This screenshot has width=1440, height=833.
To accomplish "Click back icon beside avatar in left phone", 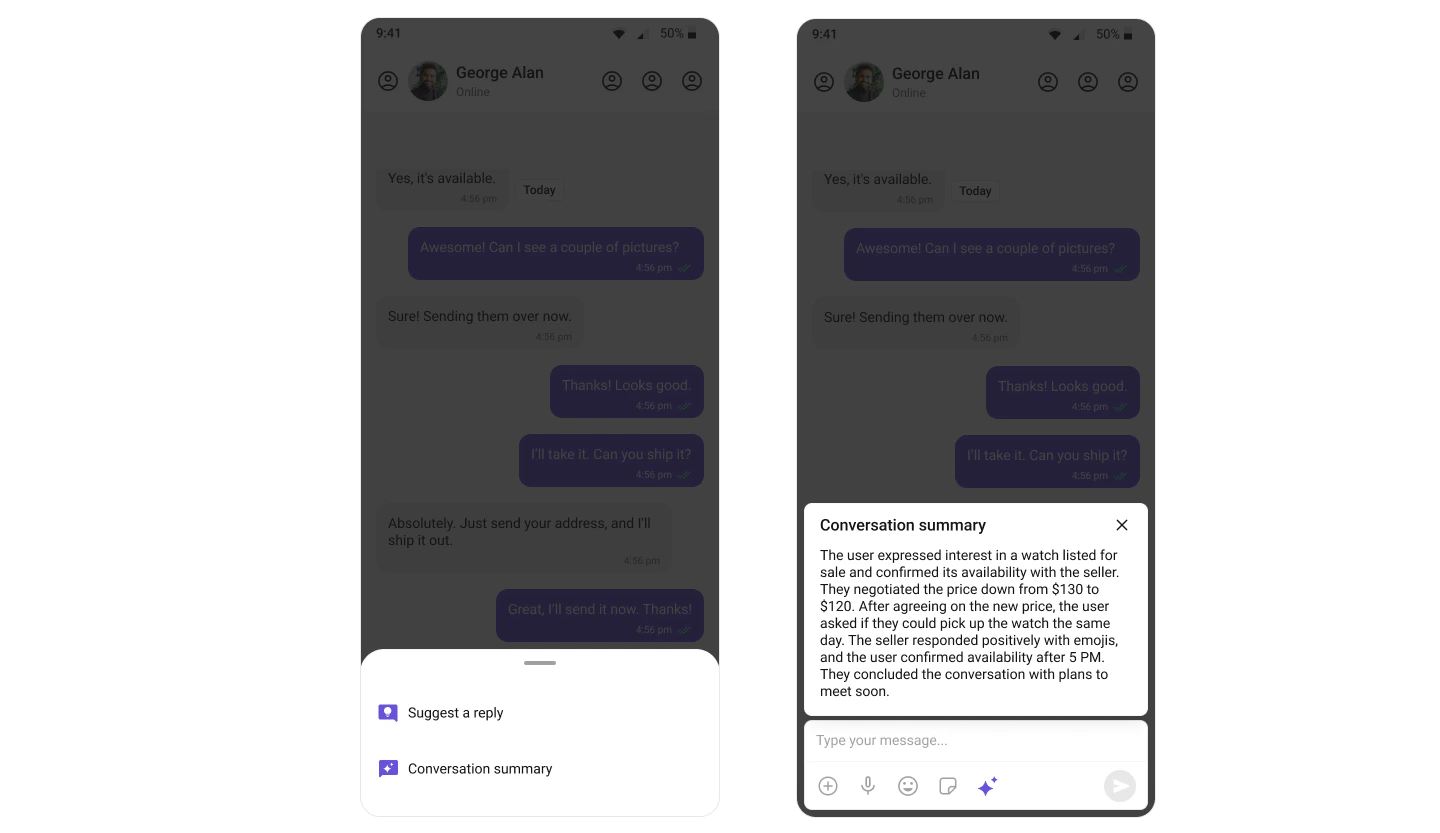I will pyautogui.click(x=388, y=81).
